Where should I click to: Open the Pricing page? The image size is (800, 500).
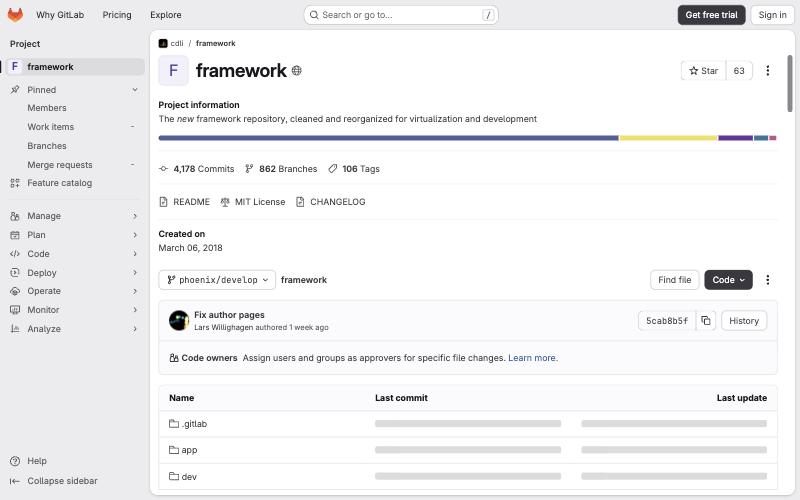click(x=117, y=15)
